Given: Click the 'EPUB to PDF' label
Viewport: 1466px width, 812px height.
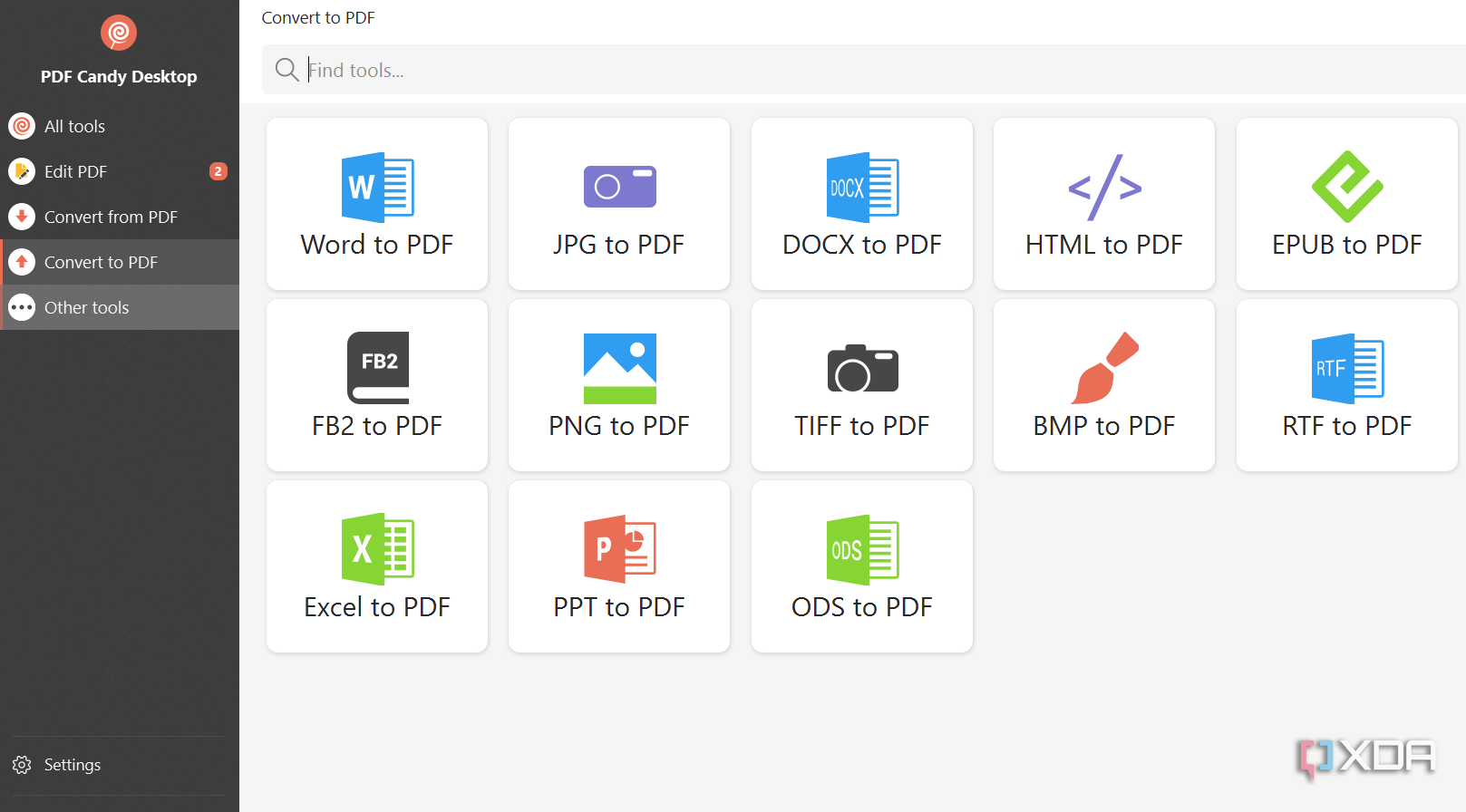Looking at the screenshot, I should click(x=1347, y=245).
